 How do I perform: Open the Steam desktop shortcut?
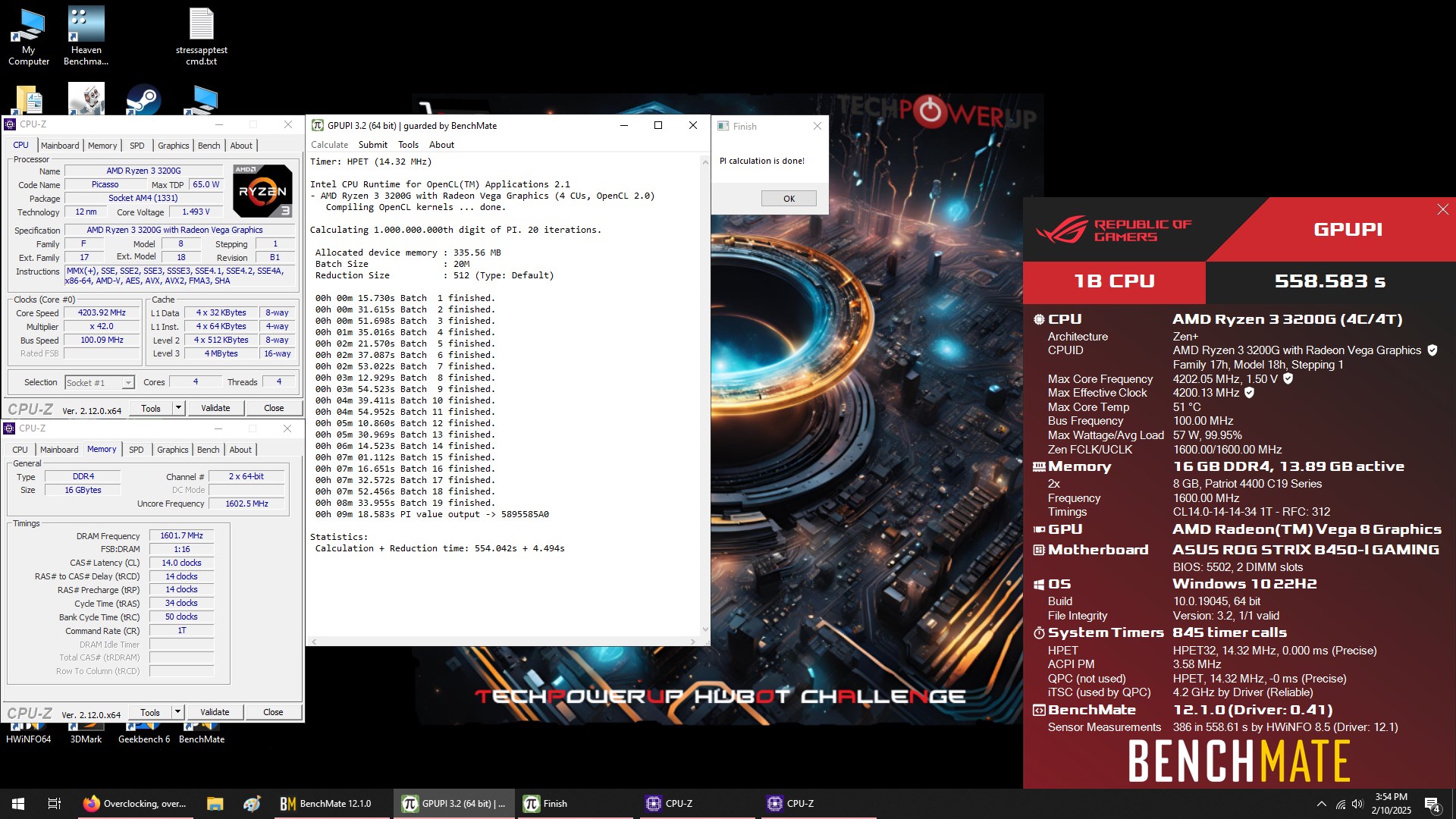point(143,100)
